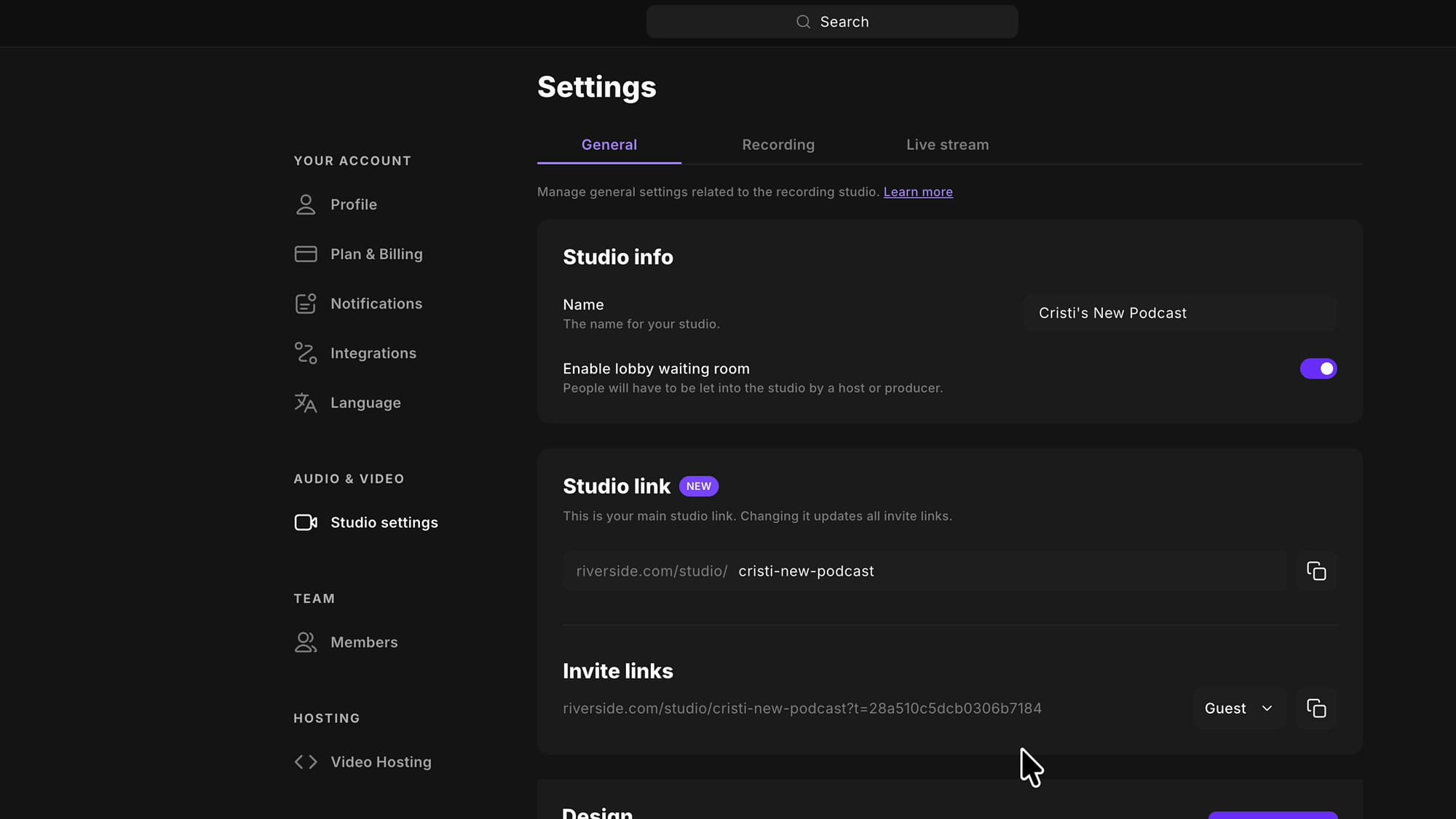Open team Members page label
Image resolution: width=1456 pixels, height=819 pixels.
tap(364, 642)
